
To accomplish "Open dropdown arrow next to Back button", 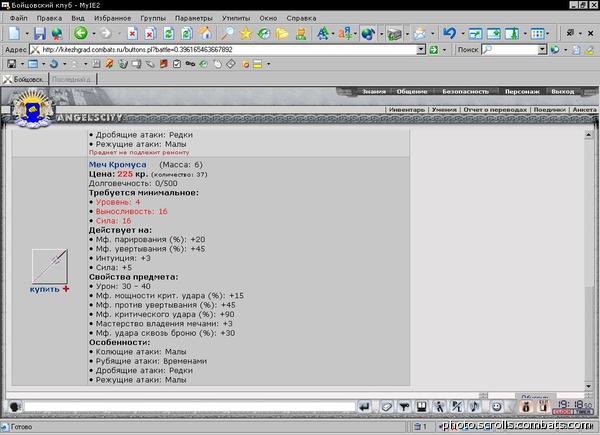I will click(x=94, y=34).
